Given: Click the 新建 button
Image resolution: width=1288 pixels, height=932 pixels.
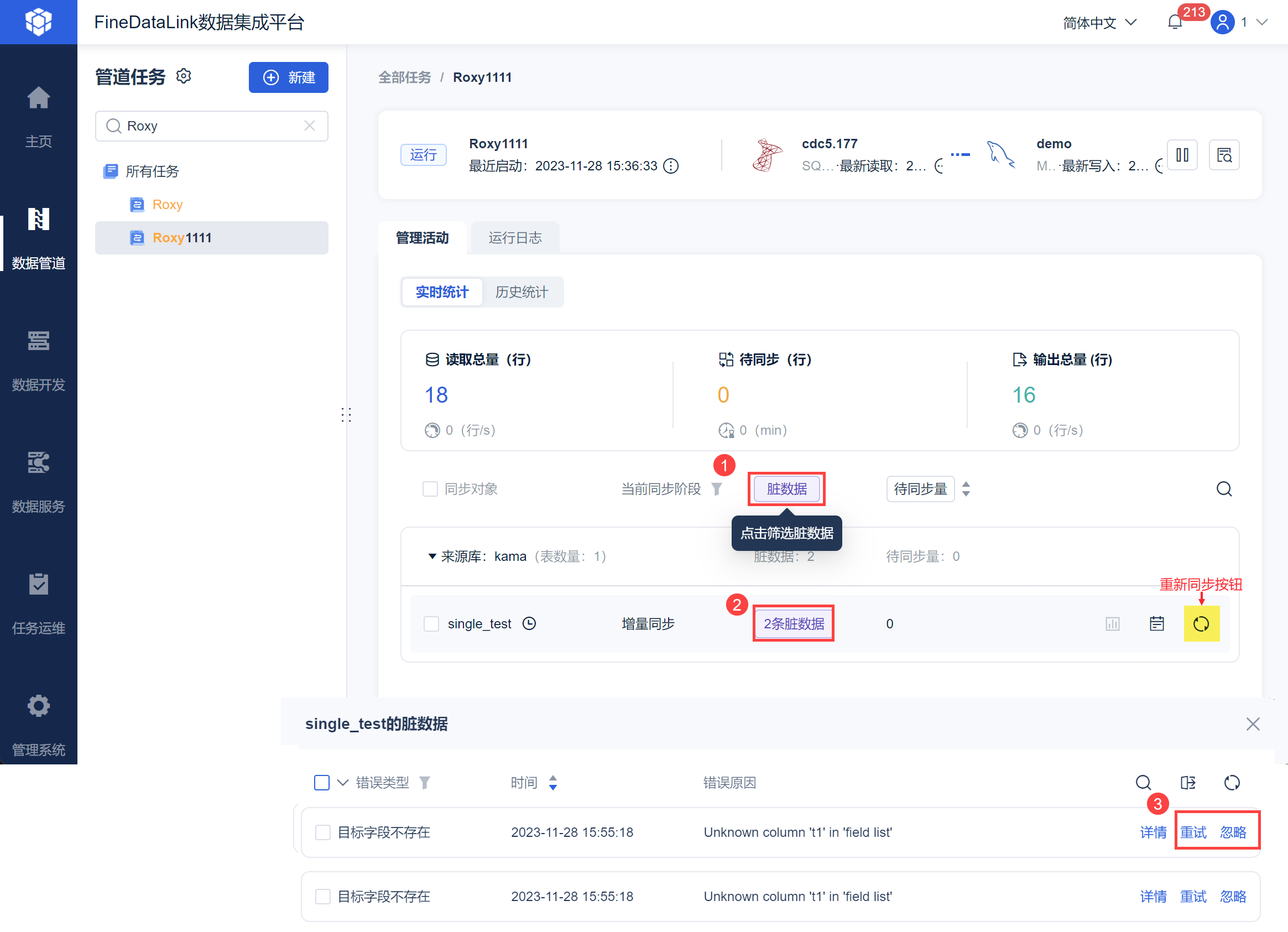Looking at the screenshot, I should coord(289,77).
